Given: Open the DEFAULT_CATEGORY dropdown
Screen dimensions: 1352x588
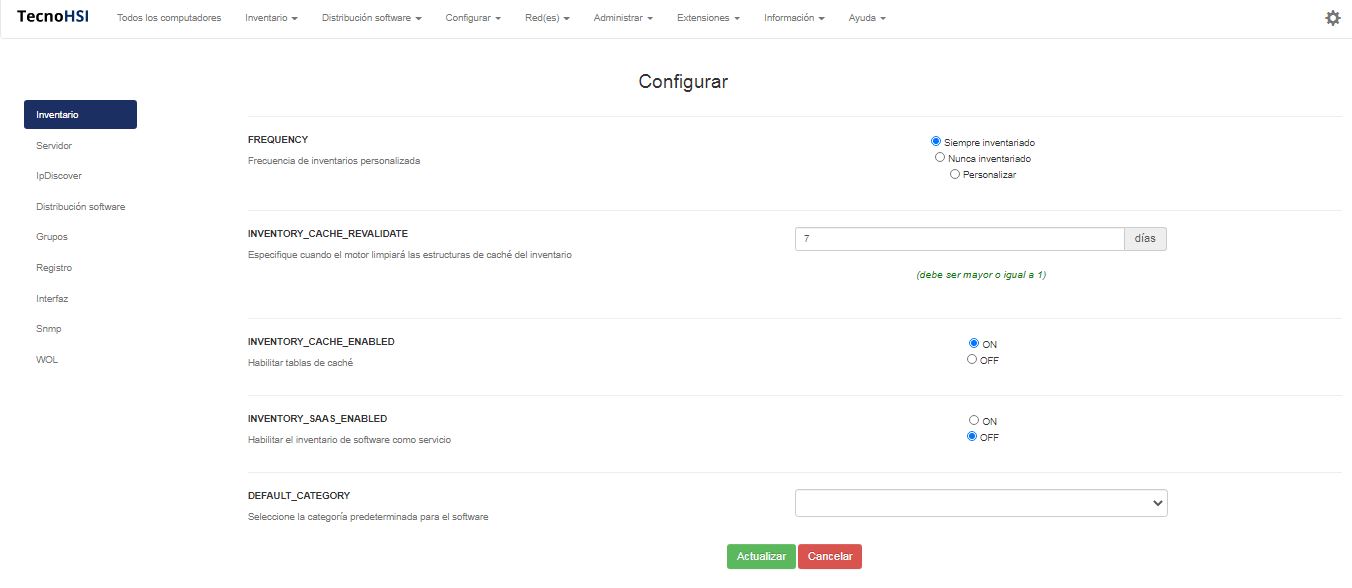Looking at the screenshot, I should [x=980, y=503].
